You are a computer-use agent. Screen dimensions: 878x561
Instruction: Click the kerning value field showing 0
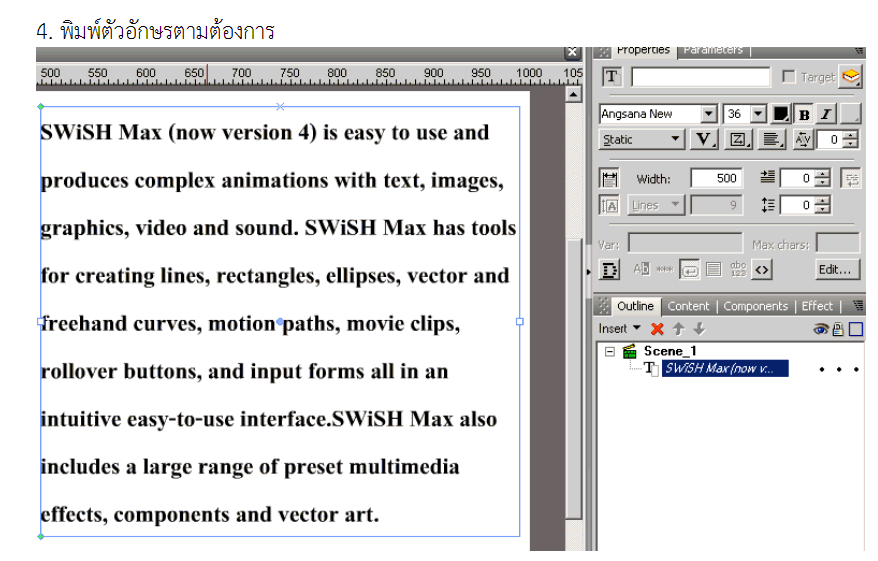(x=830, y=139)
